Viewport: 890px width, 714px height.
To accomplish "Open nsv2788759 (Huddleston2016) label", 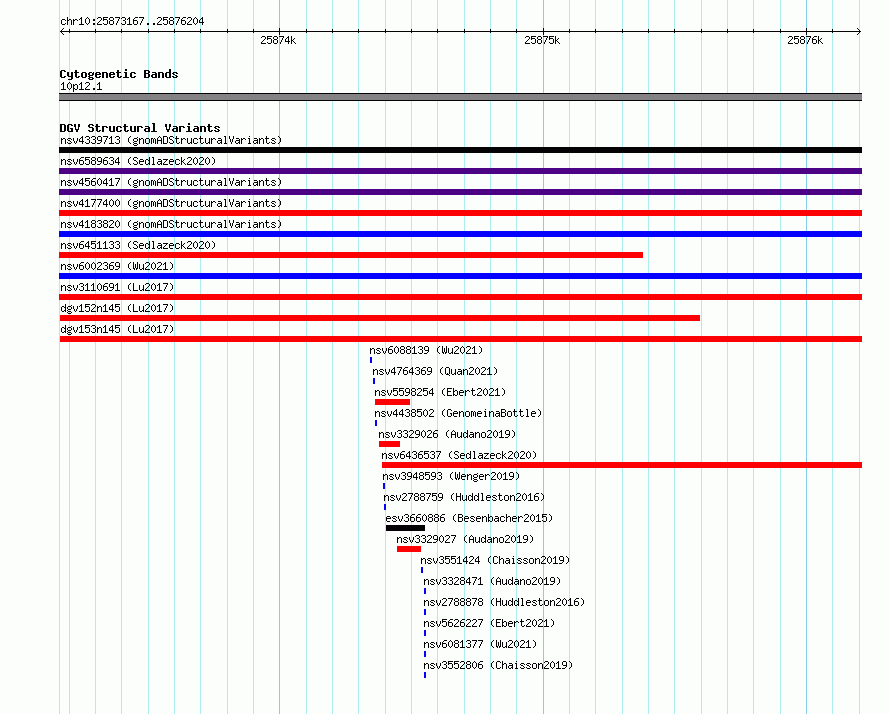I will (464, 497).
